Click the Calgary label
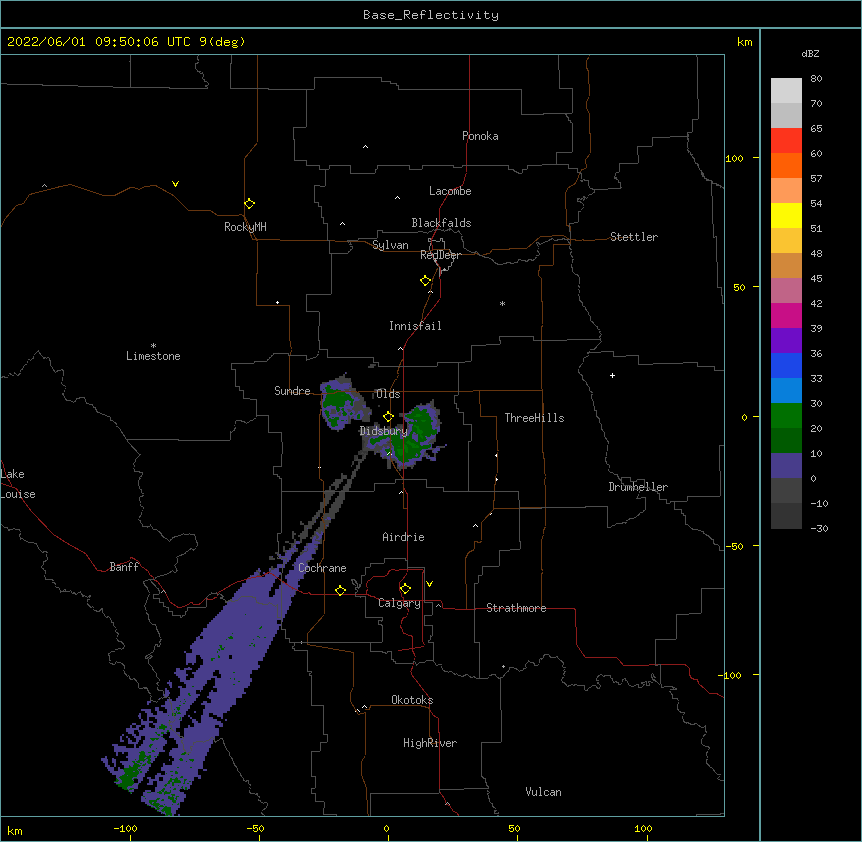The image size is (862, 842). pos(400,603)
